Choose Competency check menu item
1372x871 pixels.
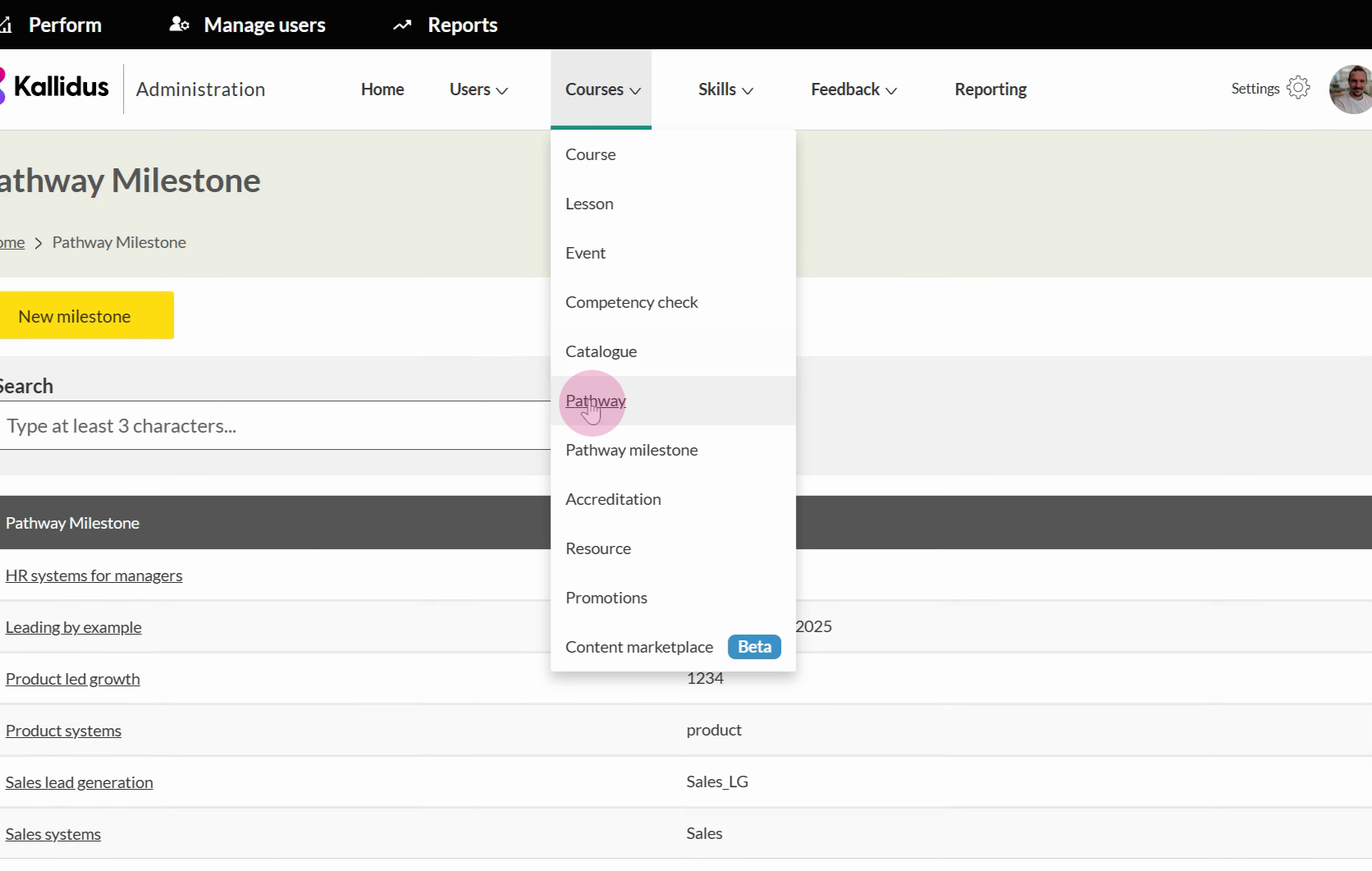point(631,302)
